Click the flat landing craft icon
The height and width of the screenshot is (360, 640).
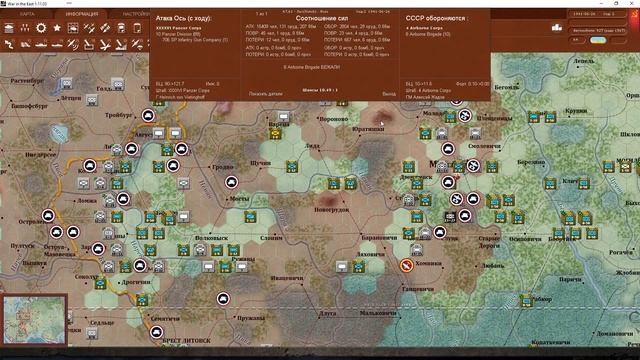click(x=57, y=44)
